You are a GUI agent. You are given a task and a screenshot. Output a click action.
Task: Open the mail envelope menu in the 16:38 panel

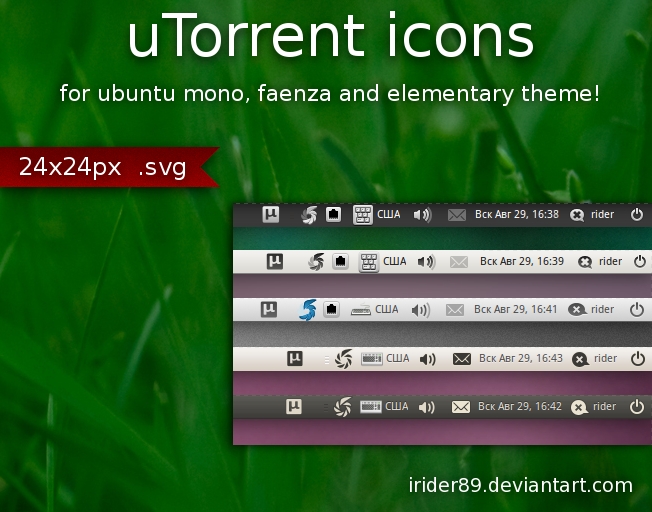click(x=457, y=215)
